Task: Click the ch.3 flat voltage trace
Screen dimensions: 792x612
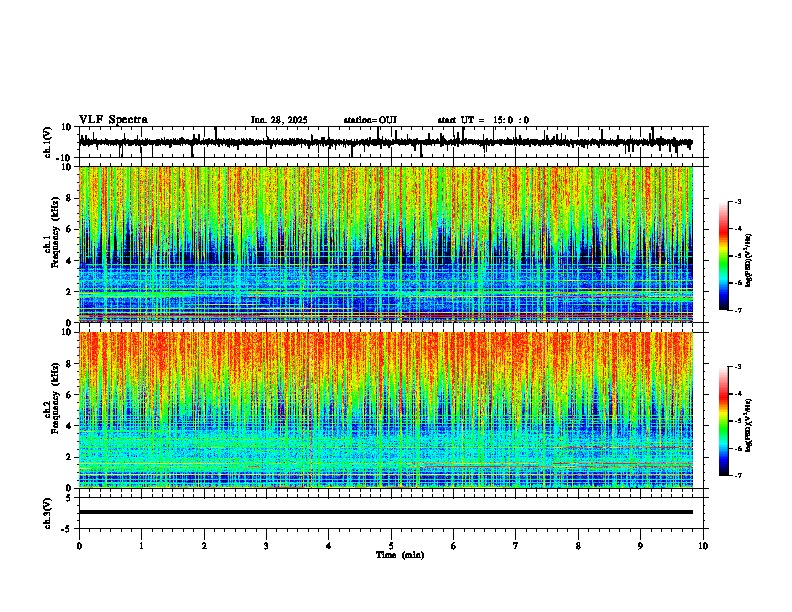Action: 385,512
